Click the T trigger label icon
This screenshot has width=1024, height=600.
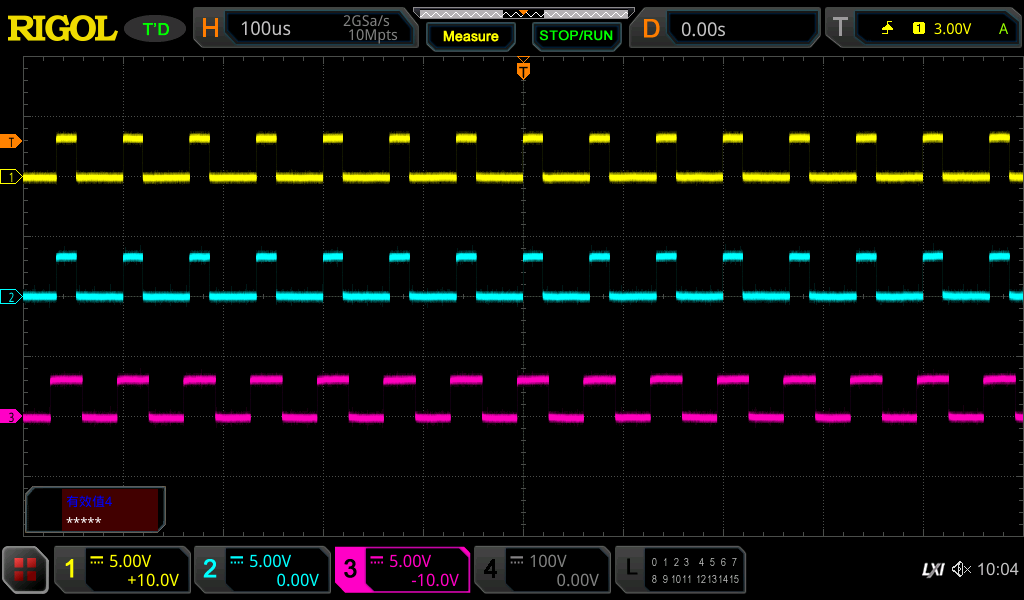(840, 28)
